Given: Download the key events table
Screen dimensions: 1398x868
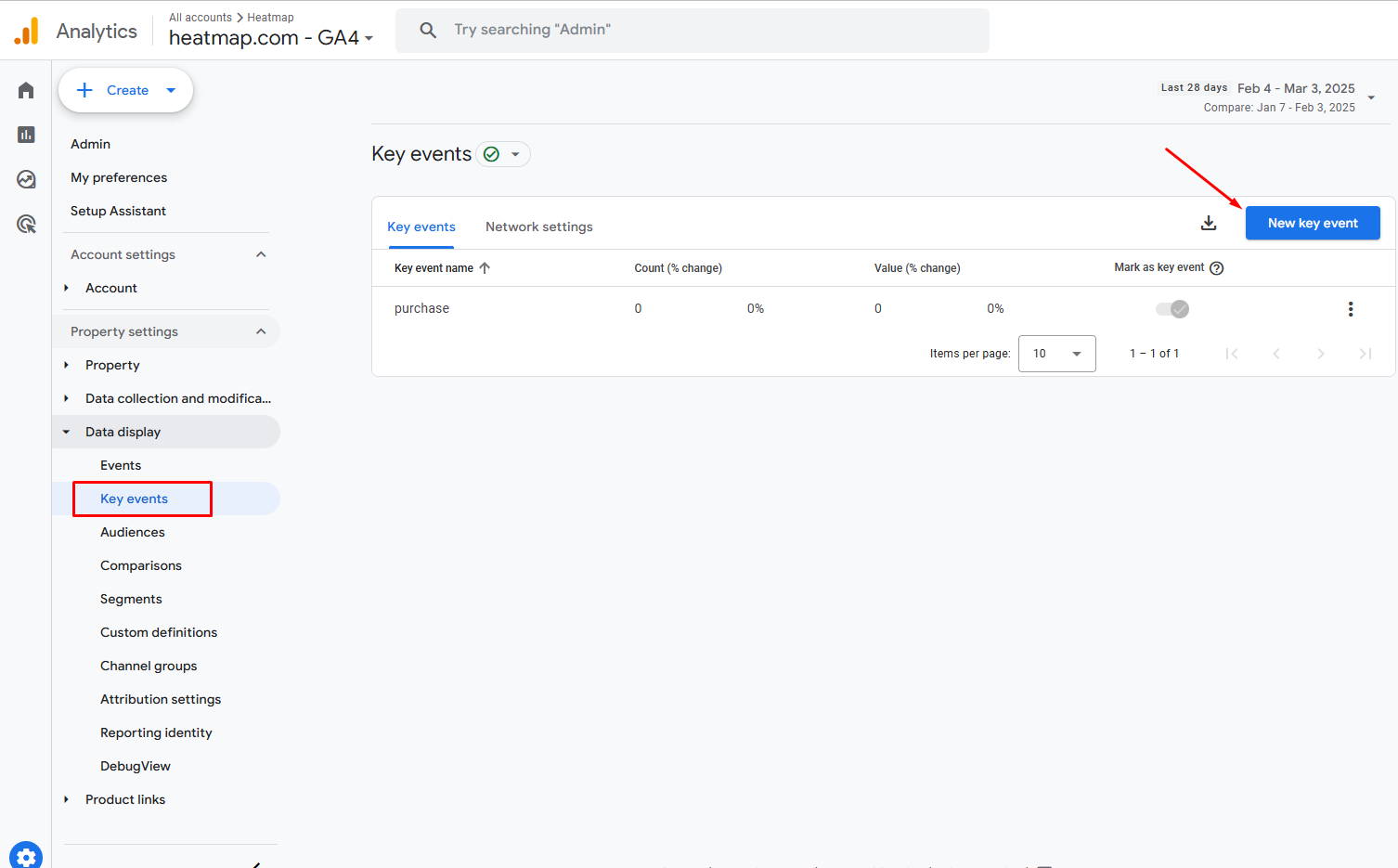Looking at the screenshot, I should [x=1209, y=223].
